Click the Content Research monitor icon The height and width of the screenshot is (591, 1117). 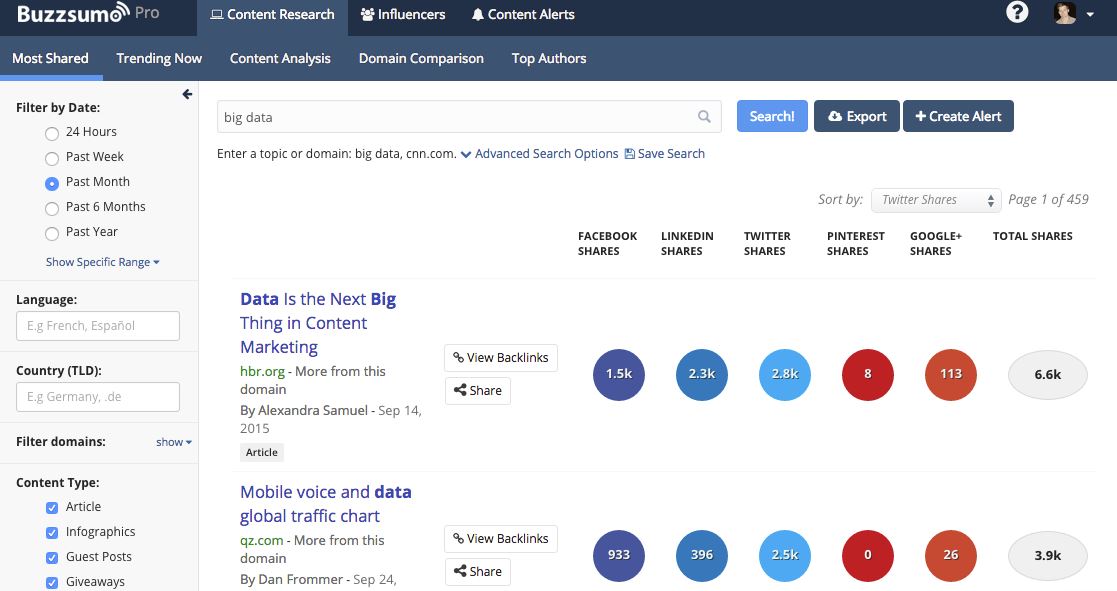[214, 14]
